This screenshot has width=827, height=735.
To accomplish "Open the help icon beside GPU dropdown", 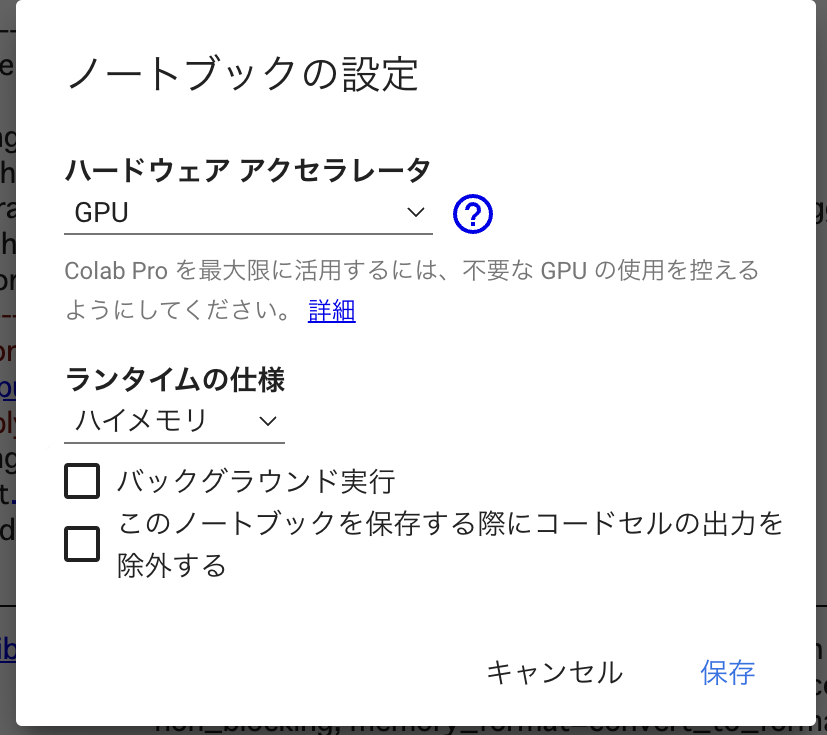I will pos(473,214).
